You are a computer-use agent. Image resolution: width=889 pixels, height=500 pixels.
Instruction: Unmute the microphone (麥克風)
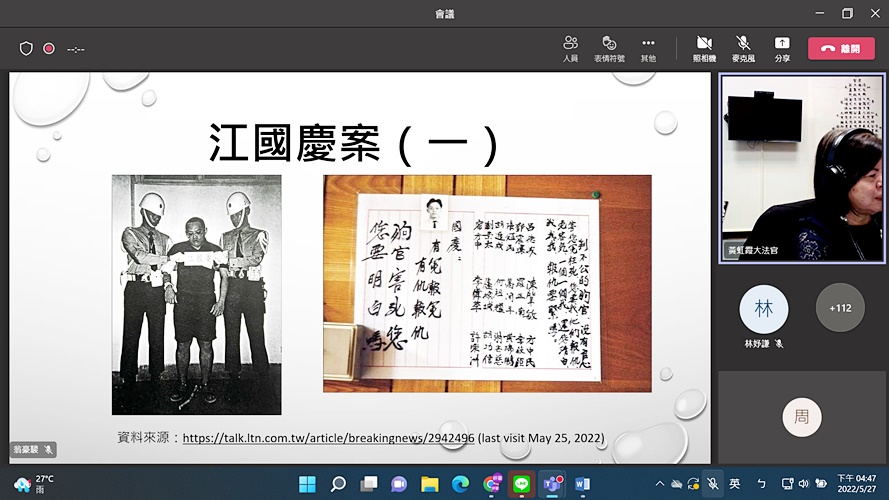[743, 48]
